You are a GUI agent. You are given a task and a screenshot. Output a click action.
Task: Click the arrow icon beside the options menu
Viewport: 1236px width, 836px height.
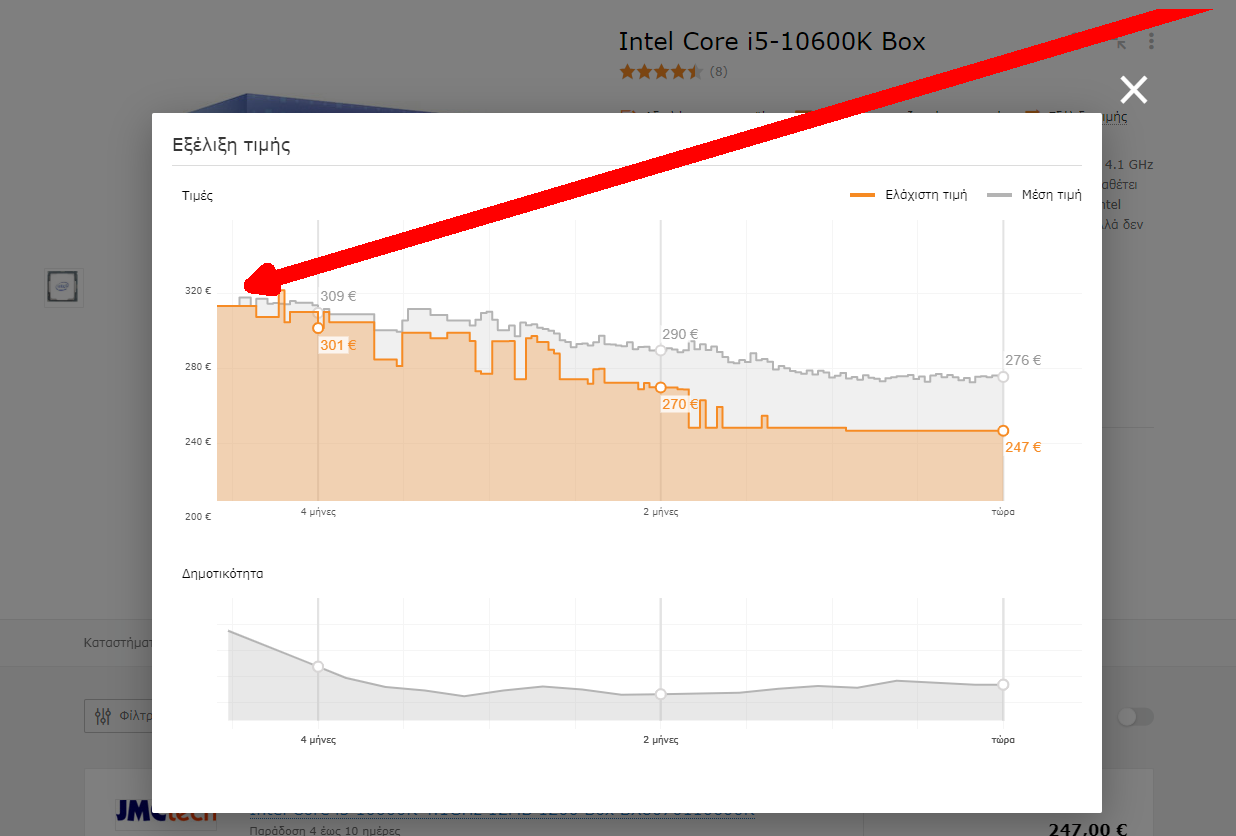click(1121, 44)
